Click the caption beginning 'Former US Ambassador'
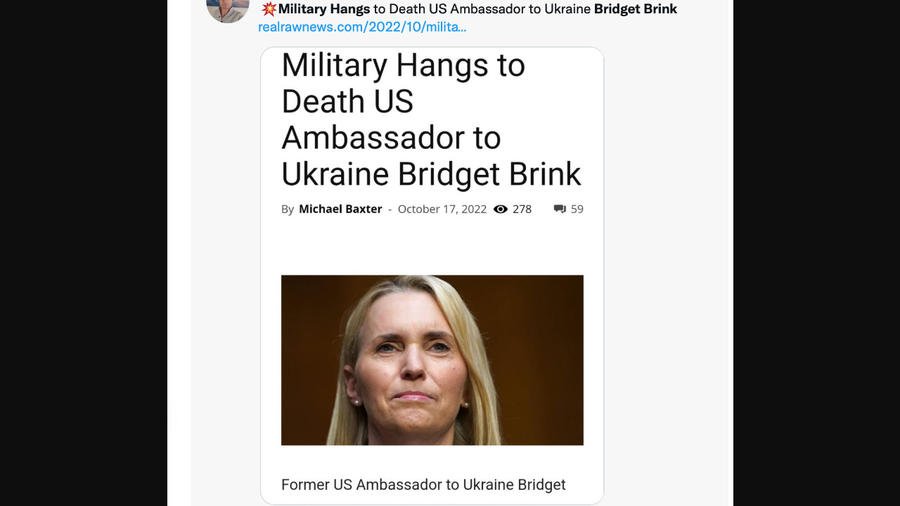Screen dimensions: 900x506 (x=424, y=484)
